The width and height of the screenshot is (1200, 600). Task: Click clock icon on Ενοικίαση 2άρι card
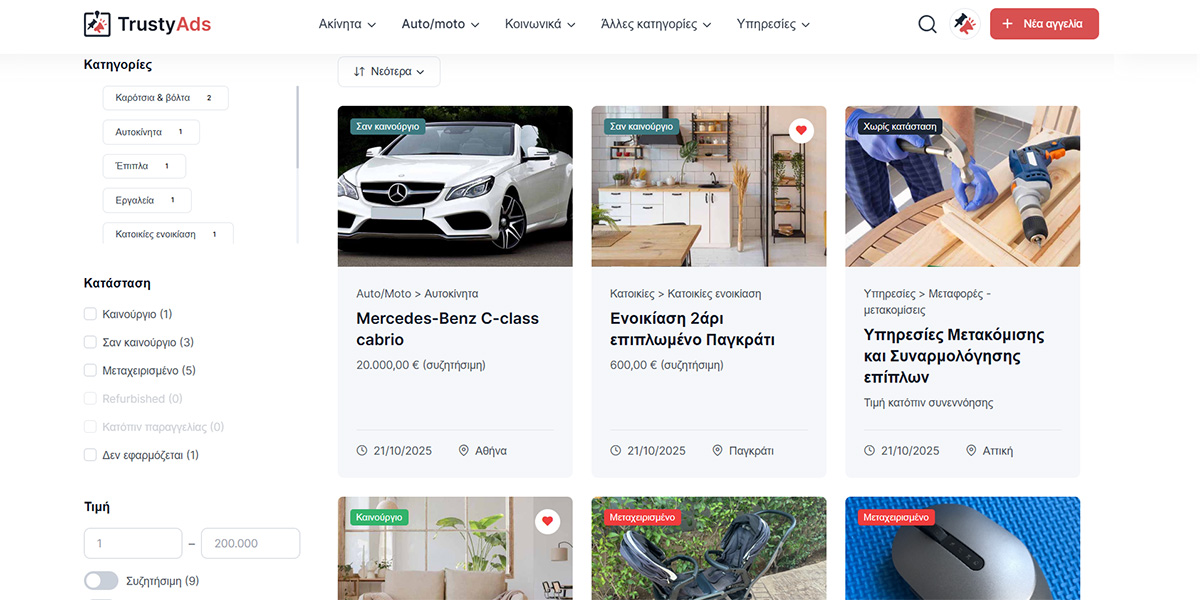(x=616, y=451)
